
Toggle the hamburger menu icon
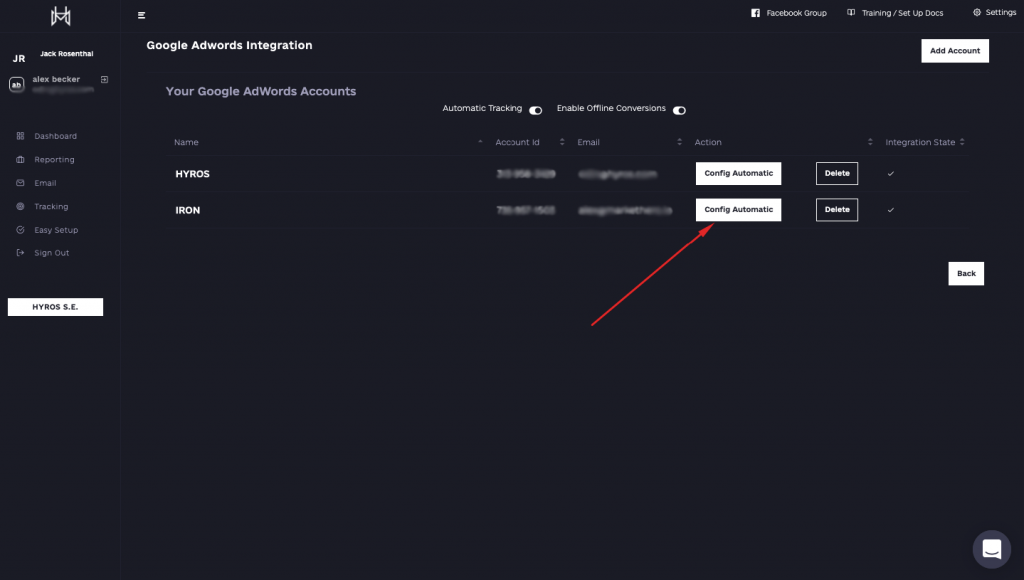[x=141, y=15]
